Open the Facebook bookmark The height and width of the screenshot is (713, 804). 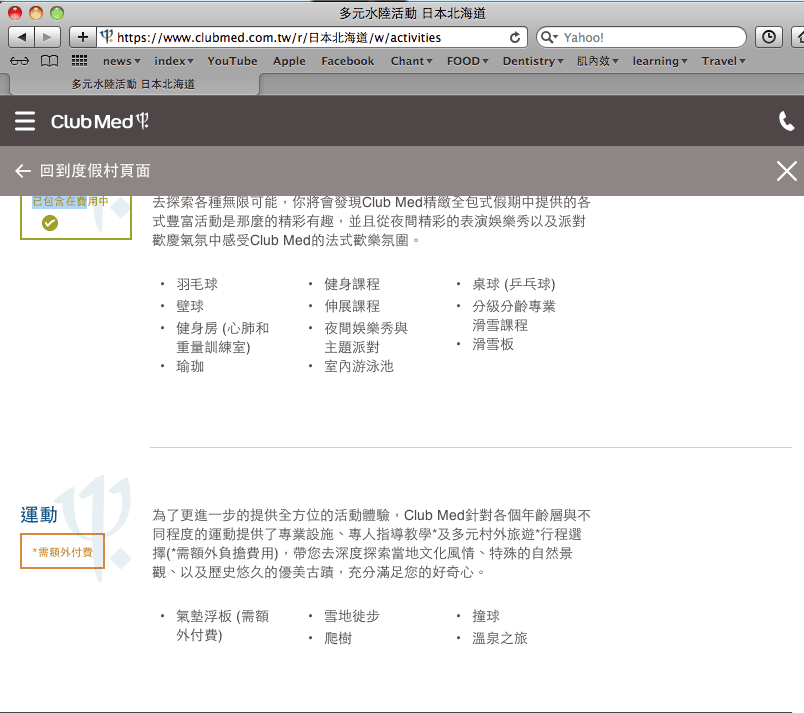(348, 61)
